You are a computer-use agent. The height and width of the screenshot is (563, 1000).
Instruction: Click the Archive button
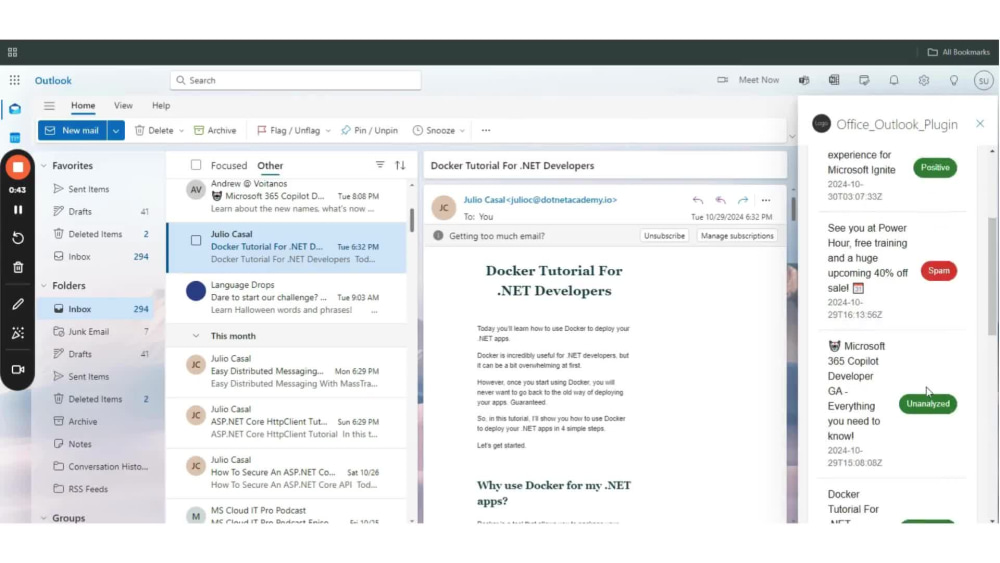[x=215, y=130]
